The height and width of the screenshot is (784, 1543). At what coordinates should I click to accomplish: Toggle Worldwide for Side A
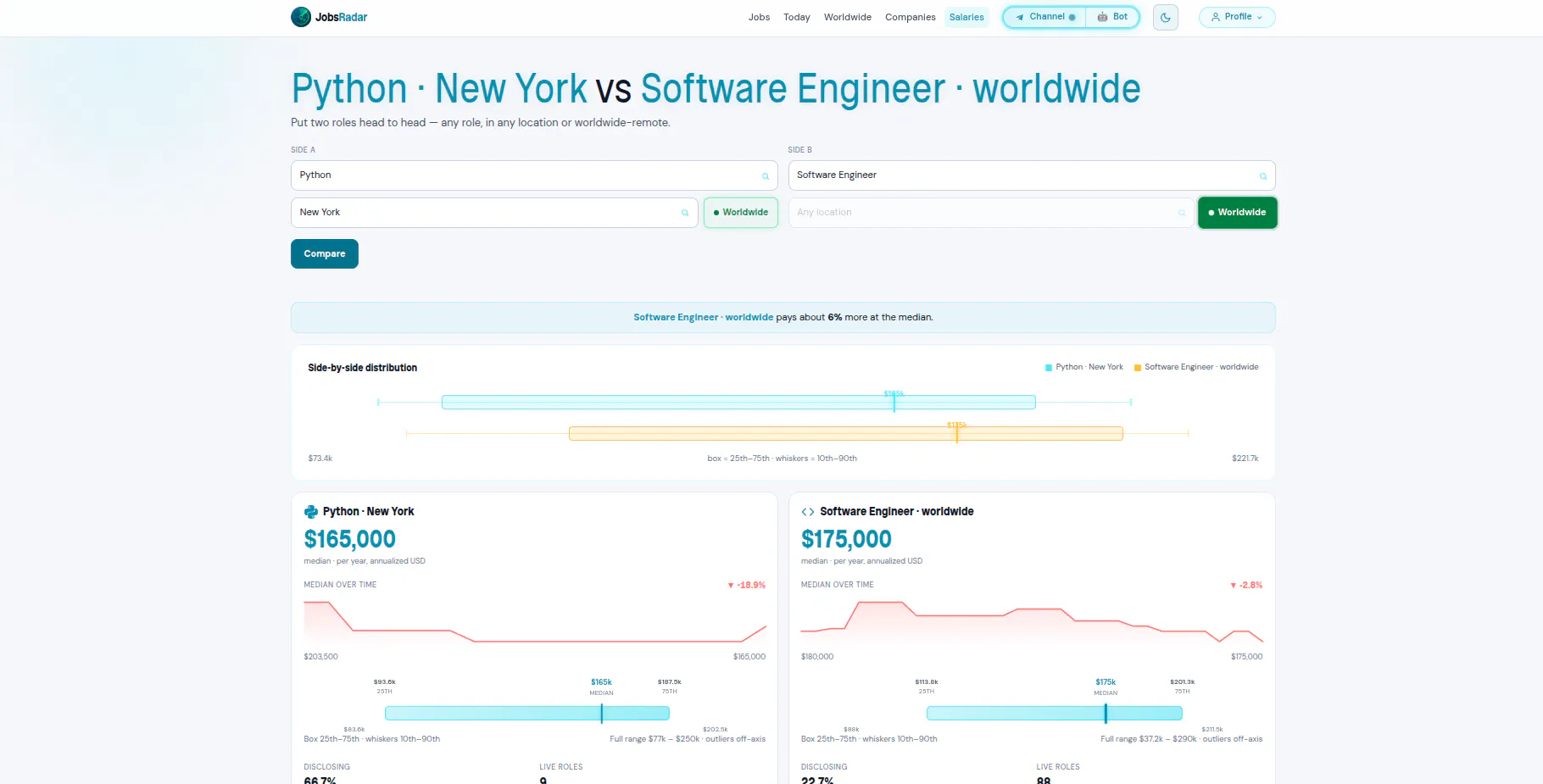pyautogui.click(x=741, y=213)
